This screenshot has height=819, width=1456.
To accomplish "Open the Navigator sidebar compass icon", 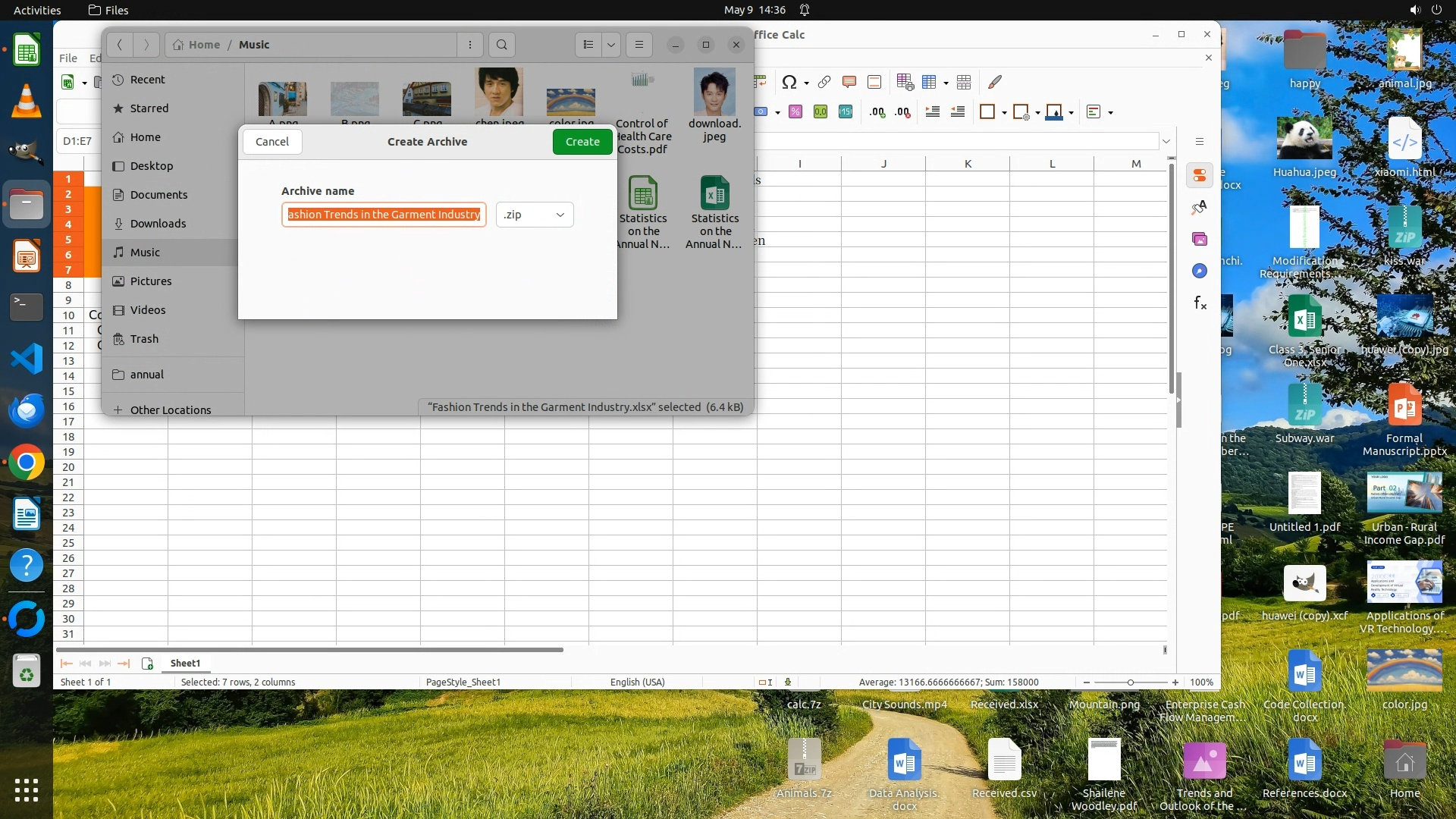I will pyautogui.click(x=1200, y=271).
